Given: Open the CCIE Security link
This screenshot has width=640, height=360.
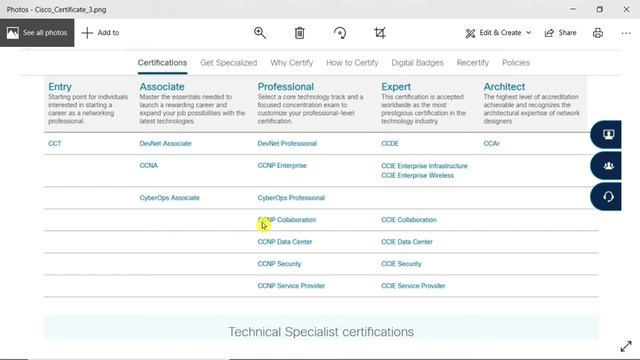Looking at the screenshot, I should pyautogui.click(x=401, y=264).
